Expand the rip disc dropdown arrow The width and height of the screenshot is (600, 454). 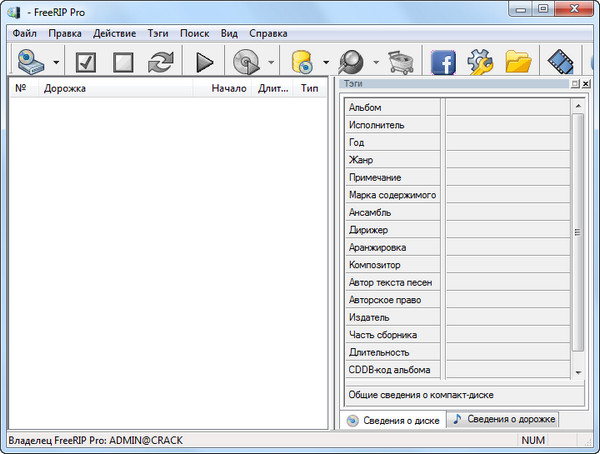click(272, 62)
